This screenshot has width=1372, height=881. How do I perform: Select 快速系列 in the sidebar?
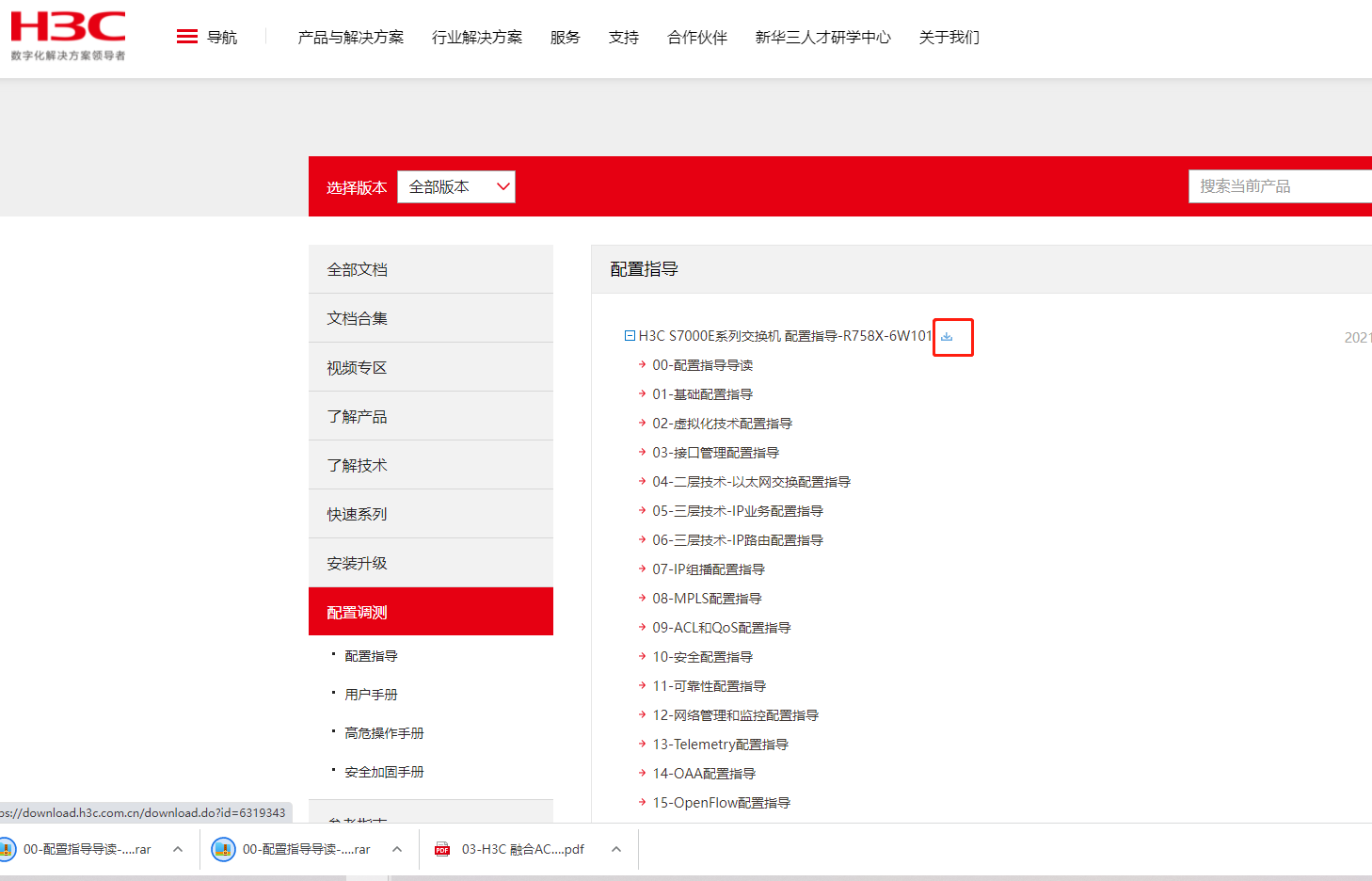coord(431,514)
